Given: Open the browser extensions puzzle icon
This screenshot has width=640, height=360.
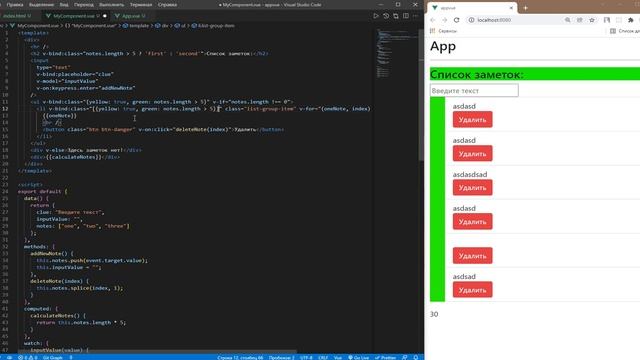Looking at the screenshot, I should (631, 20).
